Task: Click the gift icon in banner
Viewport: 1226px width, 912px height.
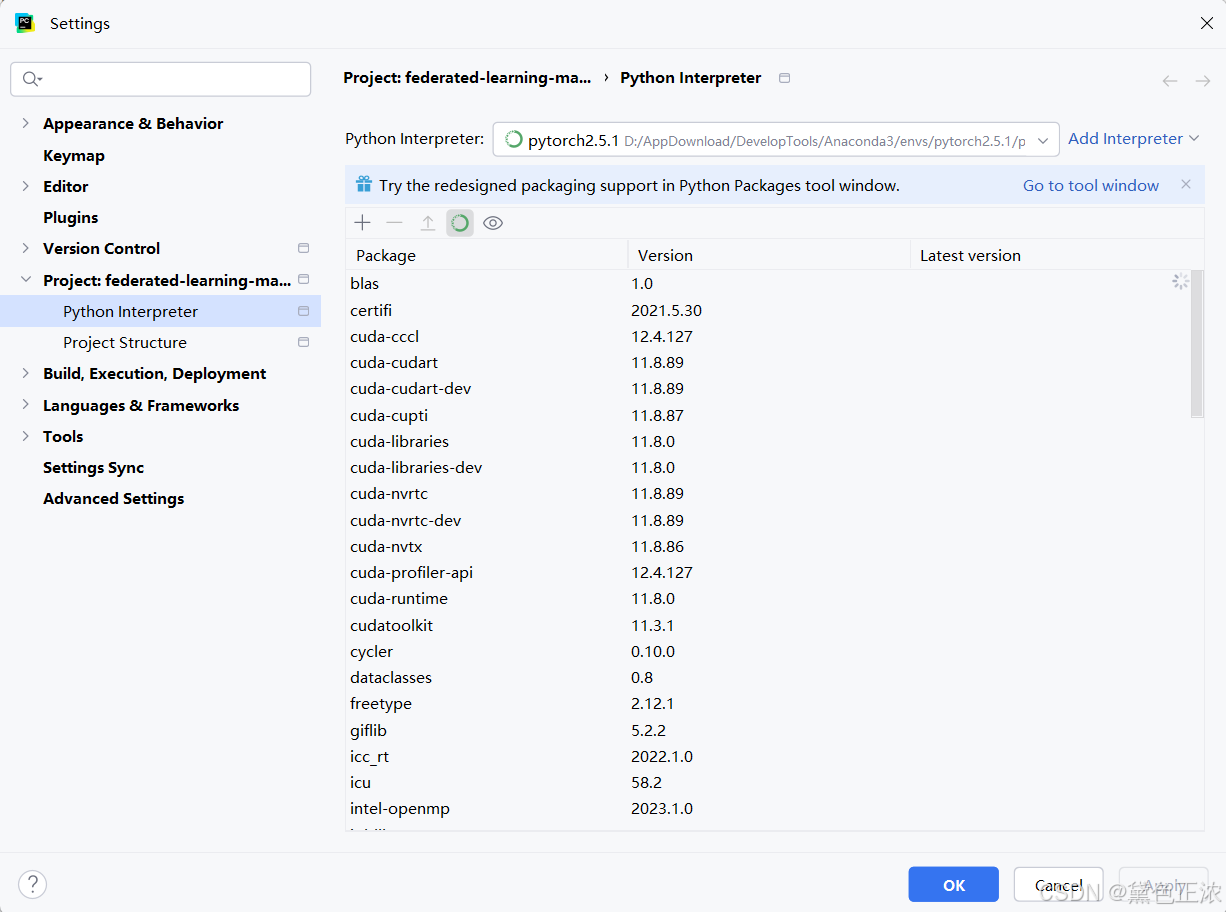Action: [363, 185]
